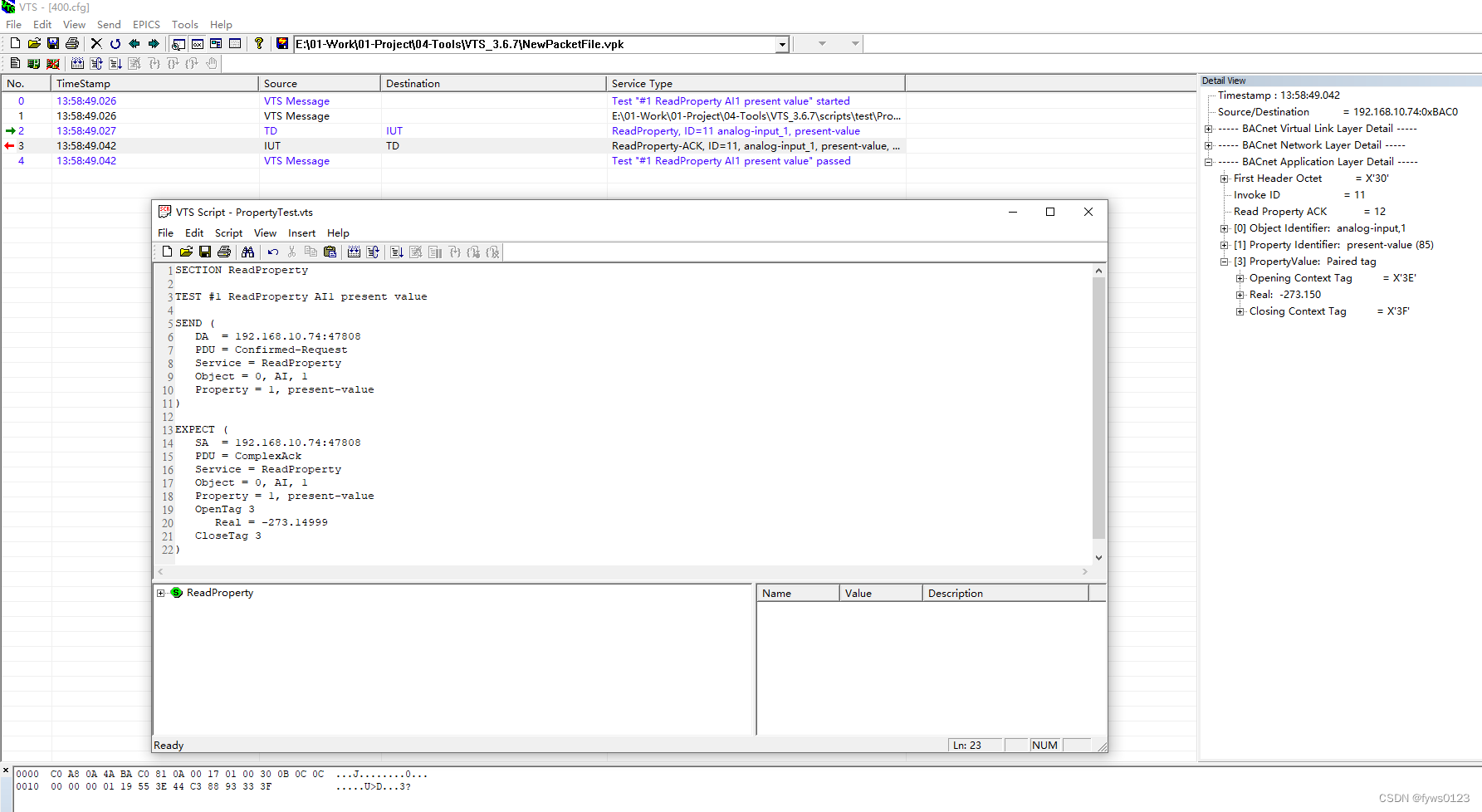Click the Open file icon in VTS main toolbar
The image size is (1482, 812).
click(34, 43)
